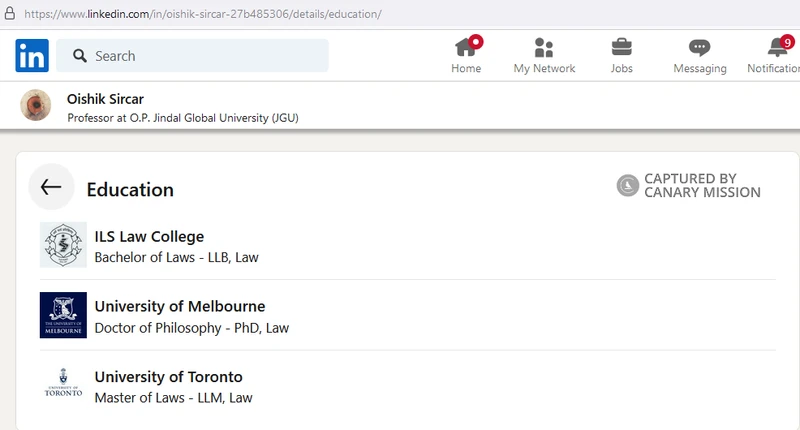The height and width of the screenshot is (430, 800).
Task: Open the Jobs section
Action: click(621, 56)
